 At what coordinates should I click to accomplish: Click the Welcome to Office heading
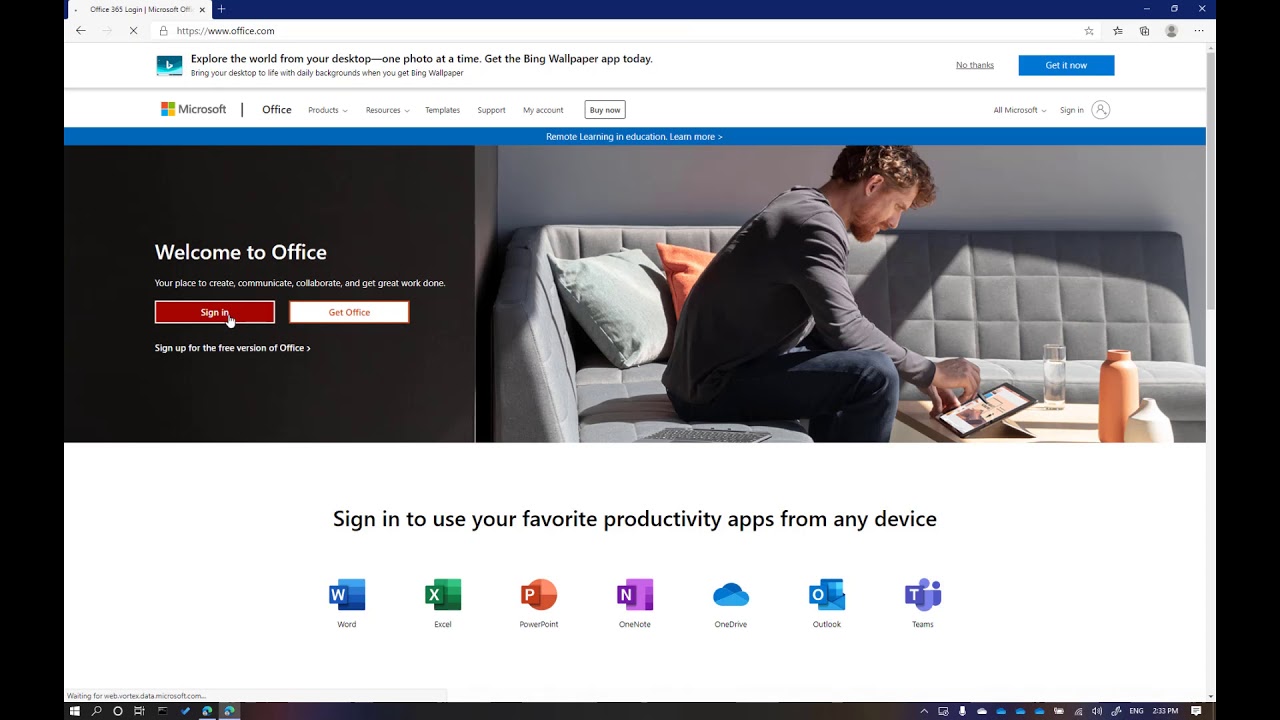coord(241,252)
